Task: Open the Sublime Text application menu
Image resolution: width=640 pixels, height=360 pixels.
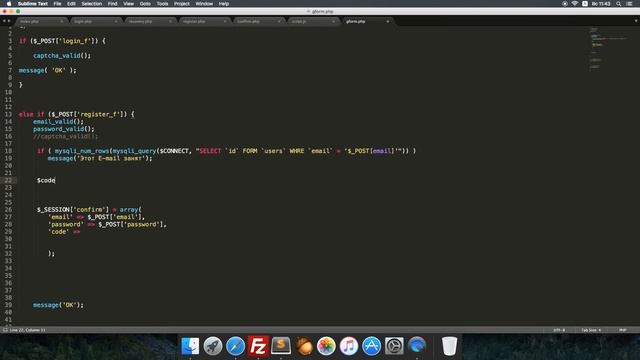Action: coord(33,4)
